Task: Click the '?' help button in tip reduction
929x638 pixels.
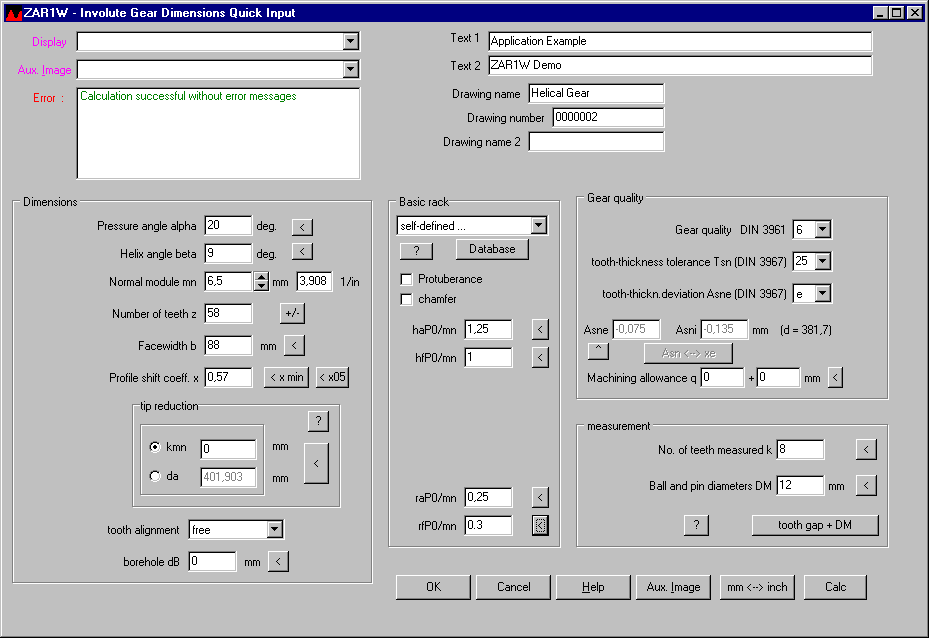Action: [317, 421]
